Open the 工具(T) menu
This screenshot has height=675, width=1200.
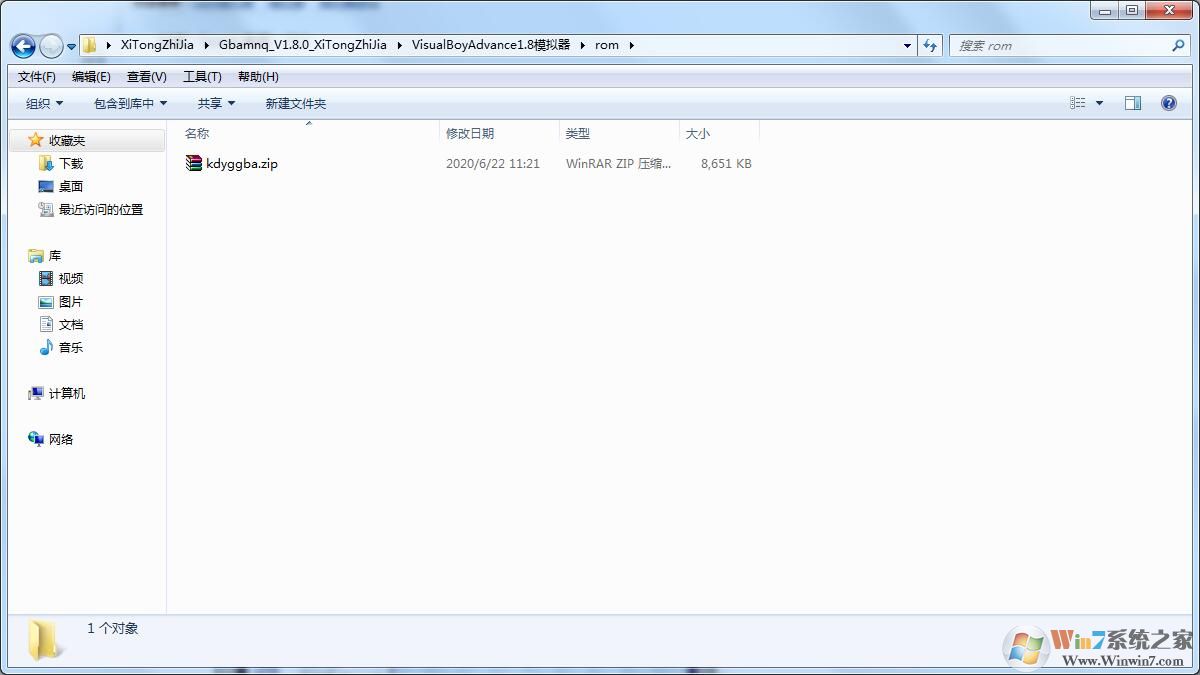tap(202, 77)
